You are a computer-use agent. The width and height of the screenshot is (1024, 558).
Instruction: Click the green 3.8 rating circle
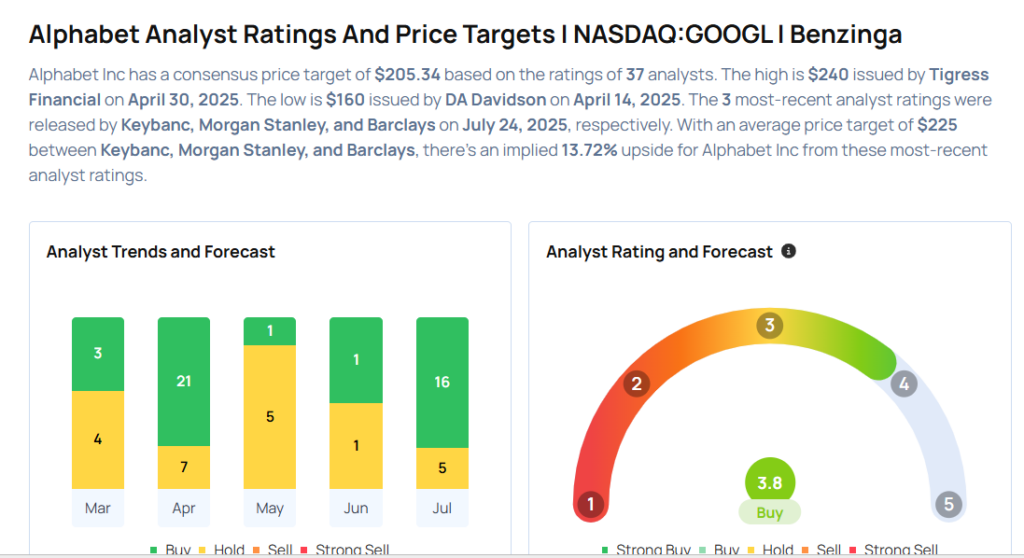pyautogui.click(x=770, y=482)
